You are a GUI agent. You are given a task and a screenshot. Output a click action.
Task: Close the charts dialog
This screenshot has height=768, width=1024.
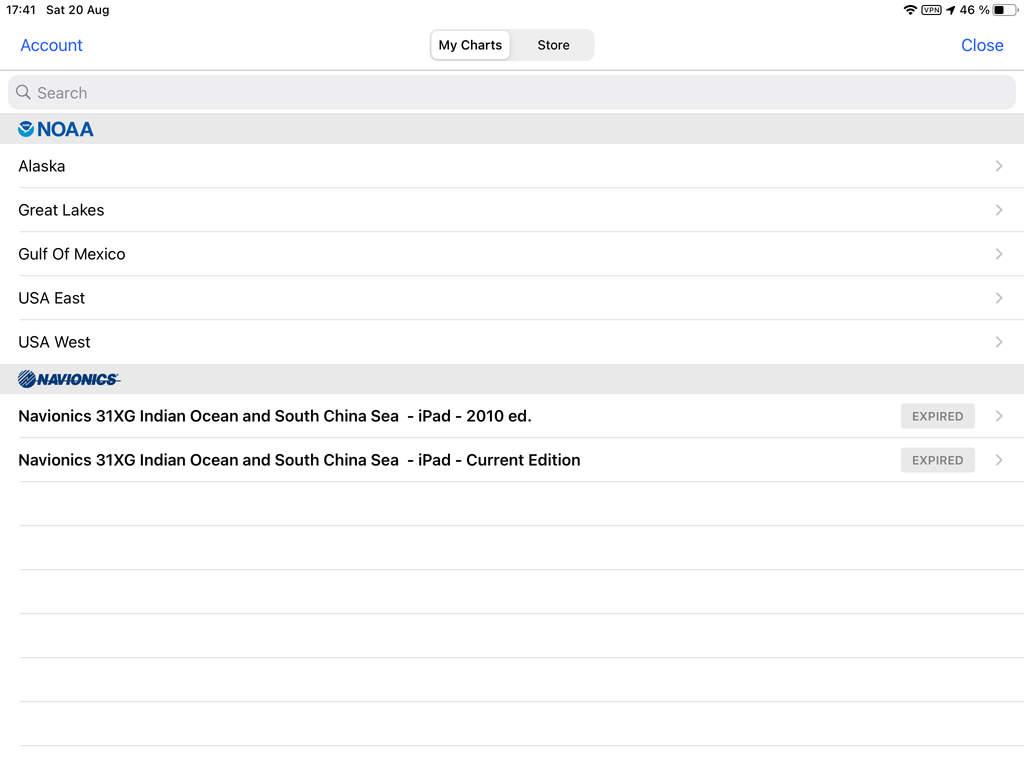click(x=982, y=45)
